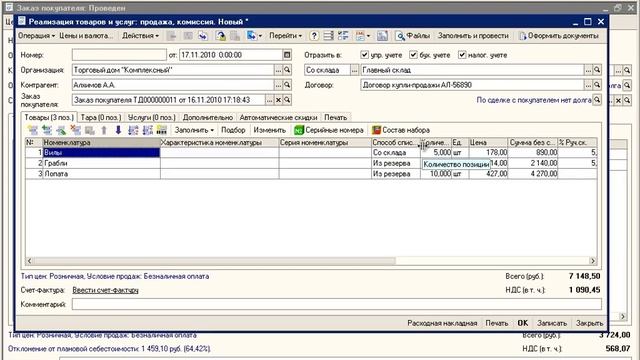The width and height of the screenshot is (640, 360).
Task: Click delete row icon with red X
Action: tap(76, 130)
